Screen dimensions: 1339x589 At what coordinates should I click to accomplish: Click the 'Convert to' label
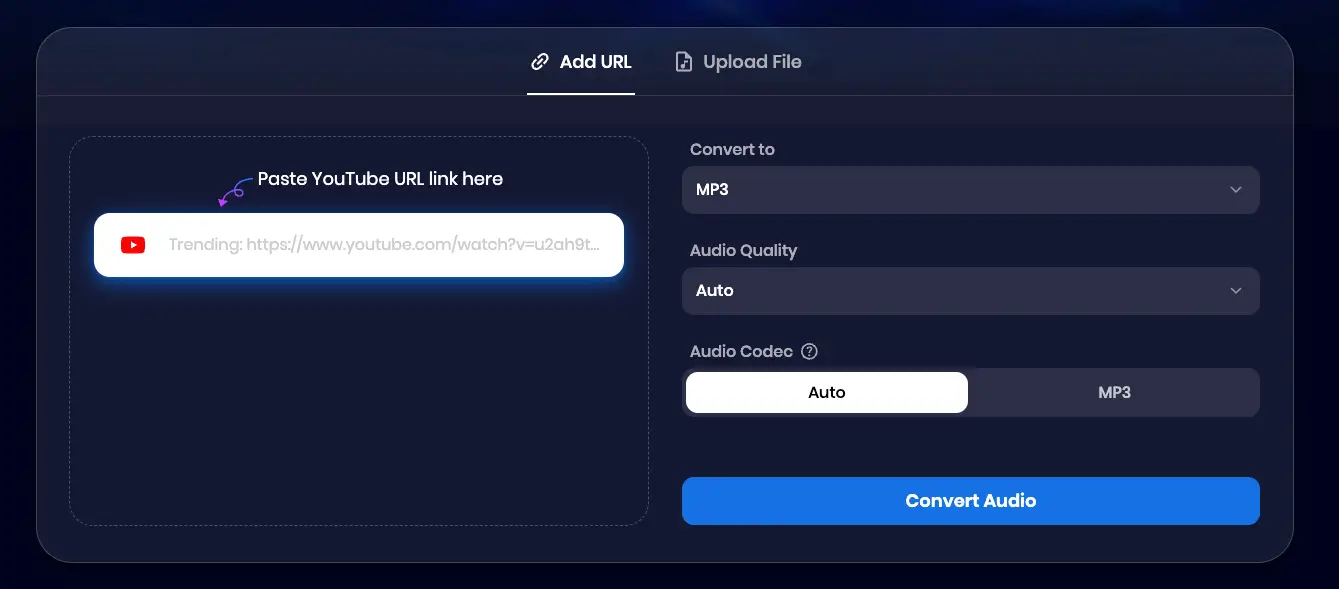pyautogui.click(x=732, y=149)
